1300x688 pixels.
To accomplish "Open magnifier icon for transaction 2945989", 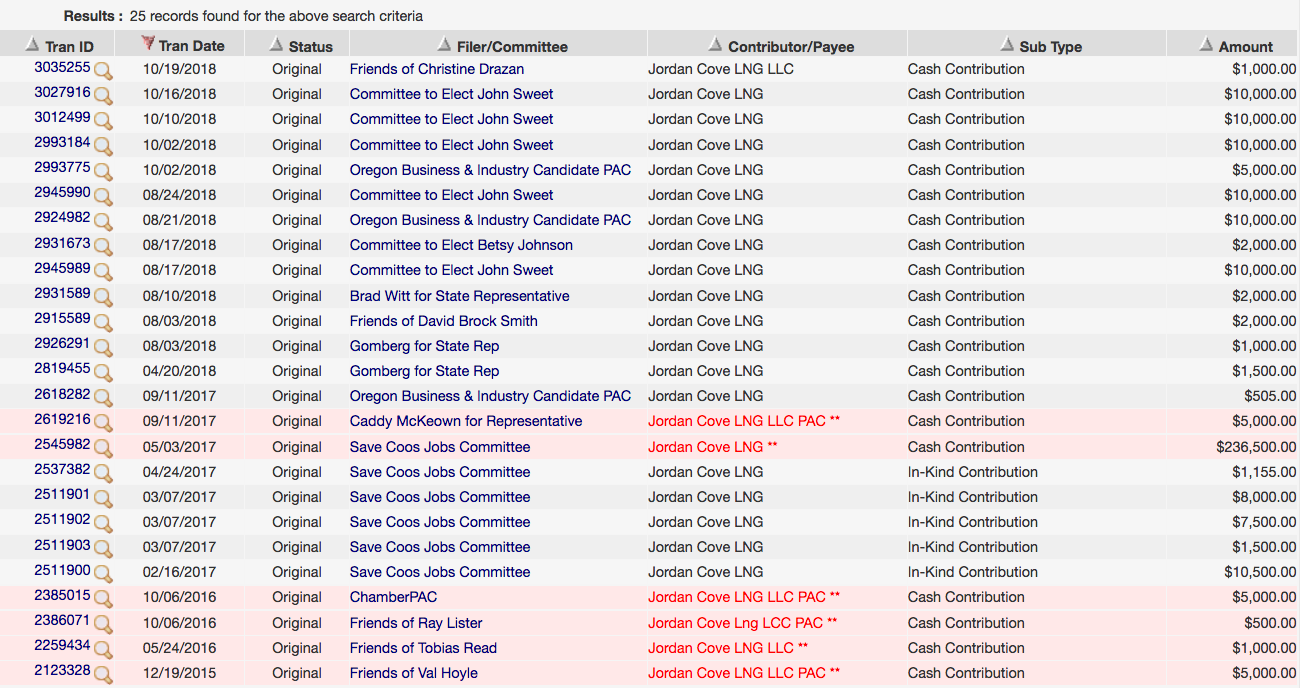I will 103,272.
